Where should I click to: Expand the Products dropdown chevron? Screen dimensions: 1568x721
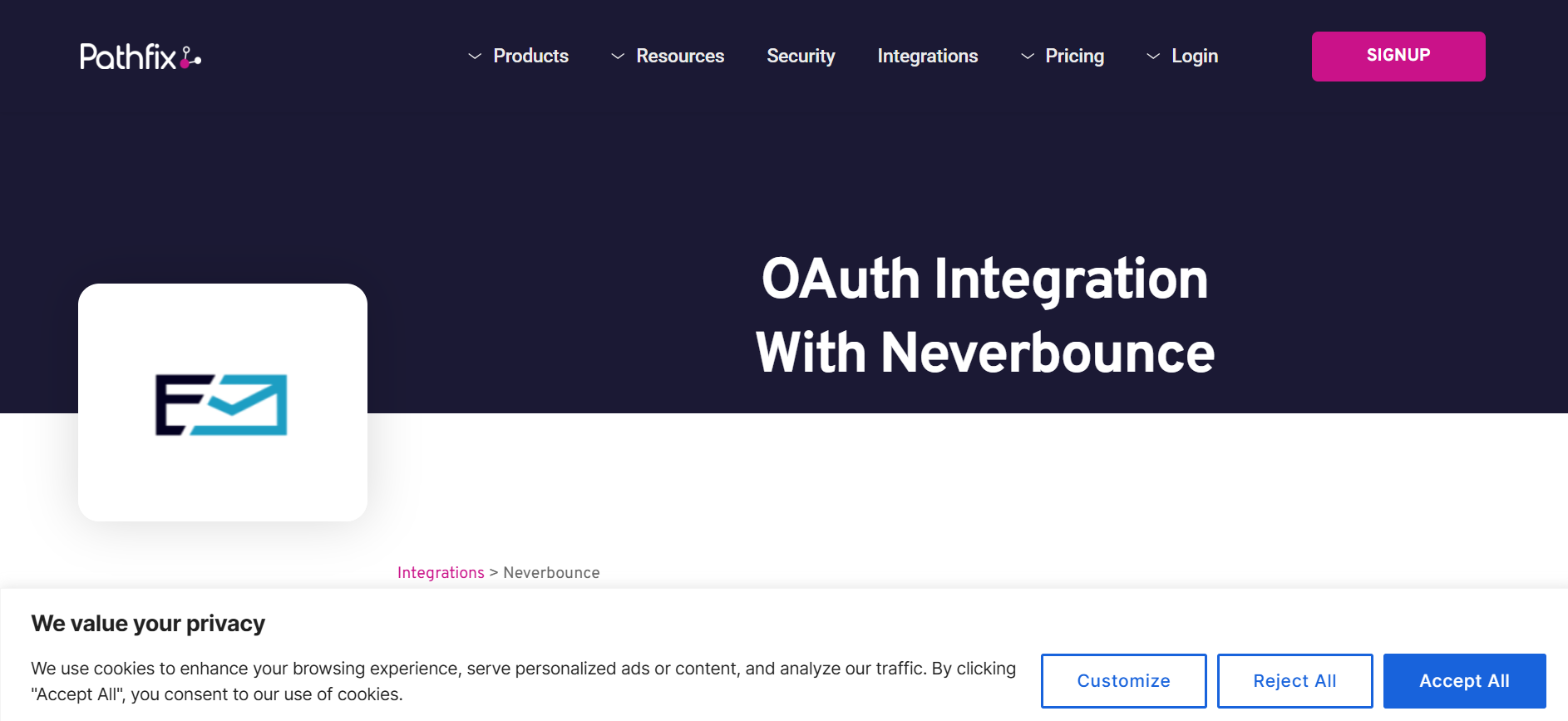tap(475, 57)
